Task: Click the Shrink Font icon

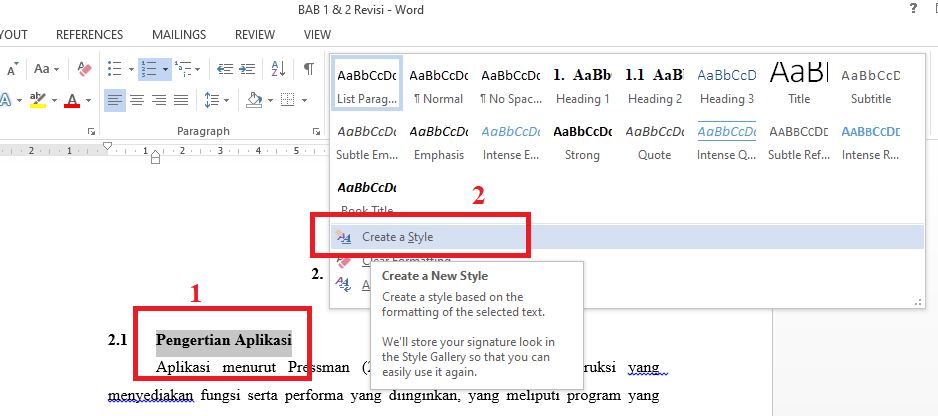Action: (12, 69)
